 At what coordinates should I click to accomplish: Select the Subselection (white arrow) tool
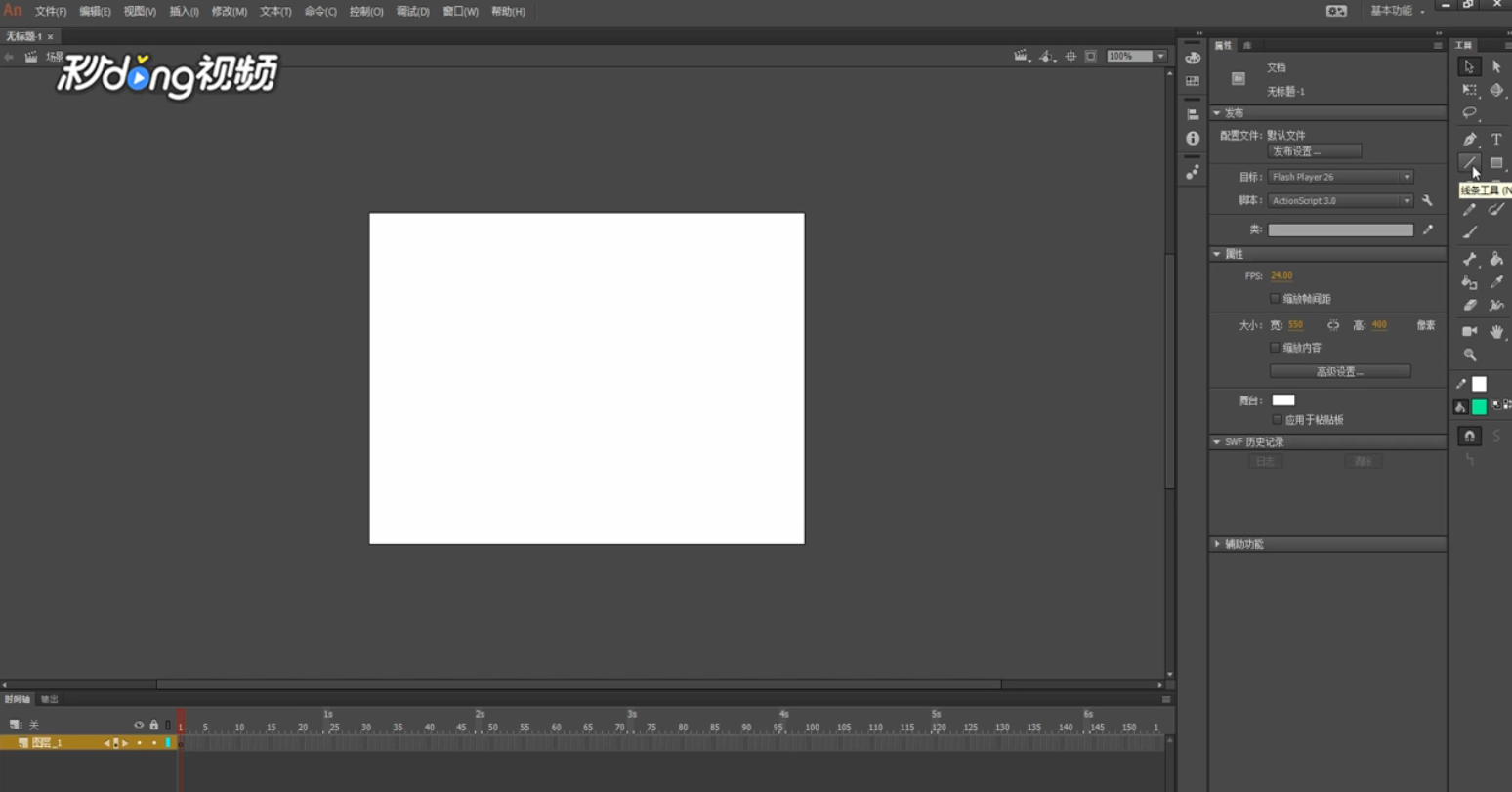[x=1496, y=66]
